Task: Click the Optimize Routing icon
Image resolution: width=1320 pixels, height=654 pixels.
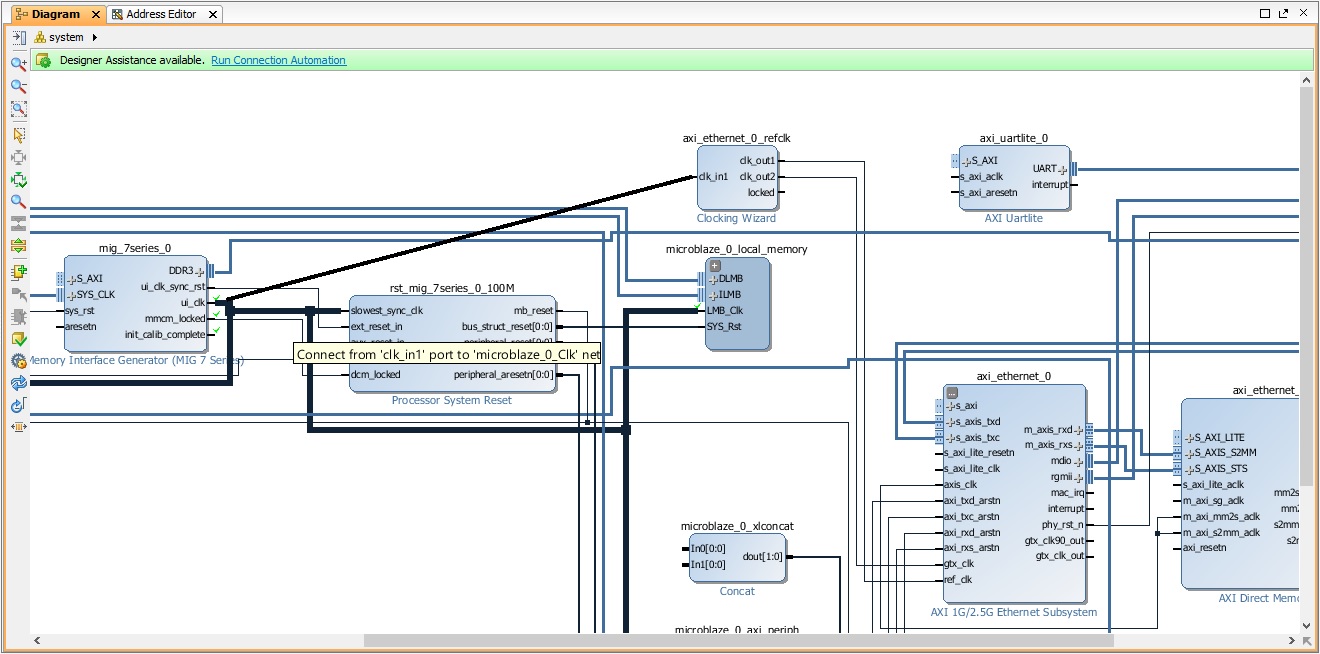Action: (x=18, y=406)
